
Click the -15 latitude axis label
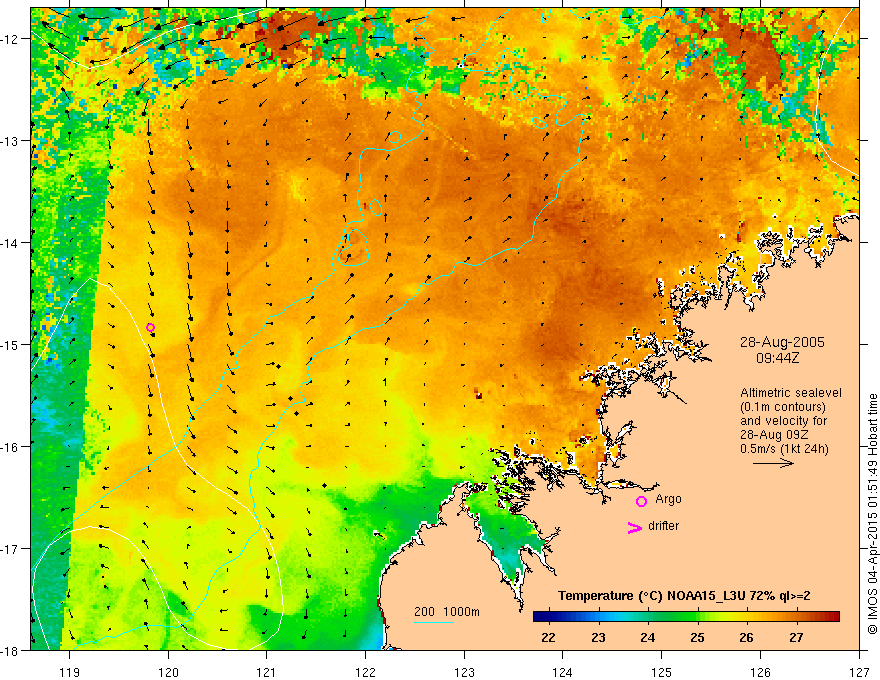pos(11,345)
